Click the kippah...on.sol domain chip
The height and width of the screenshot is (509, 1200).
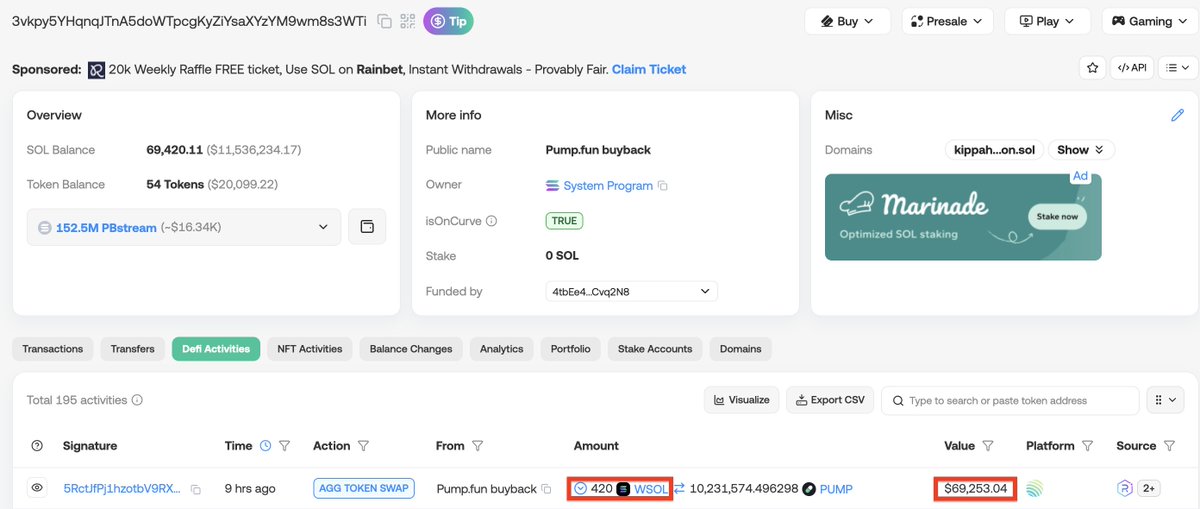tap(995, 150)
